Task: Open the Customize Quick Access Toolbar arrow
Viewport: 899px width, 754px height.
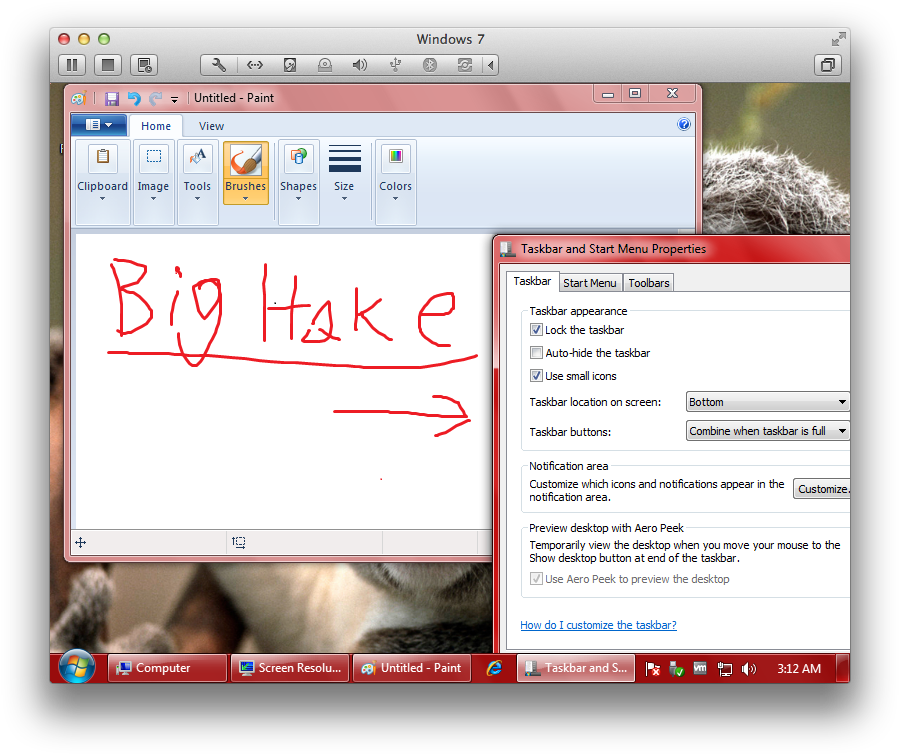Action: point(174,100)
